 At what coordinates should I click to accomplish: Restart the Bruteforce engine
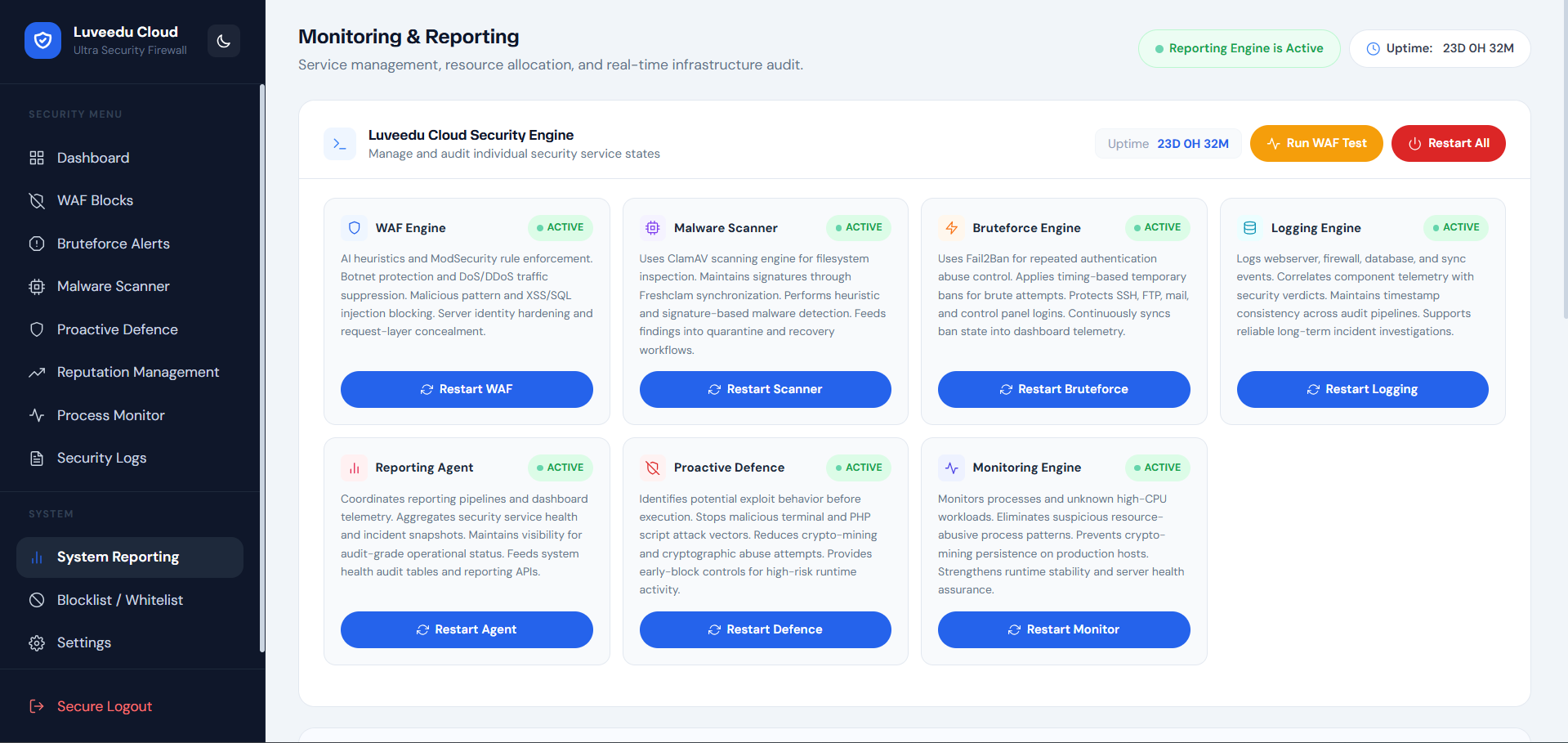(1064, 389)
